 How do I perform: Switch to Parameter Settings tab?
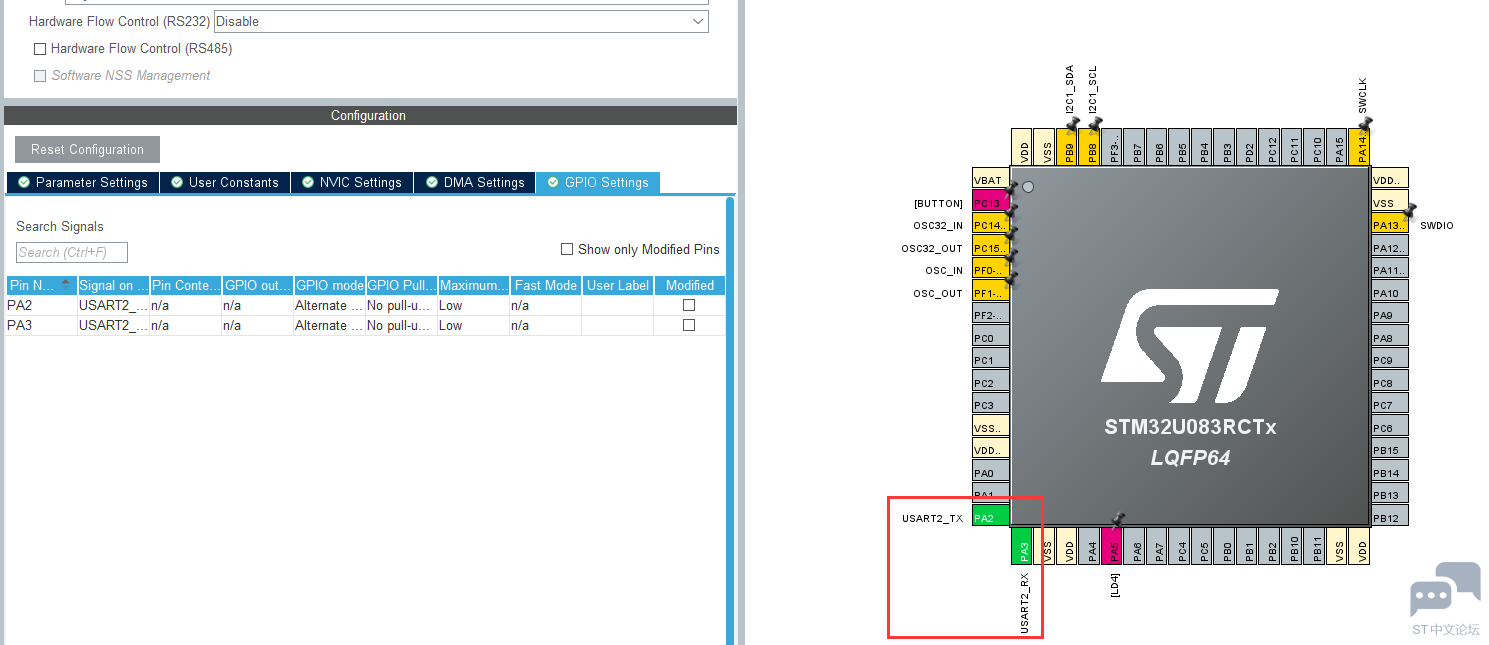click(82, 182)
